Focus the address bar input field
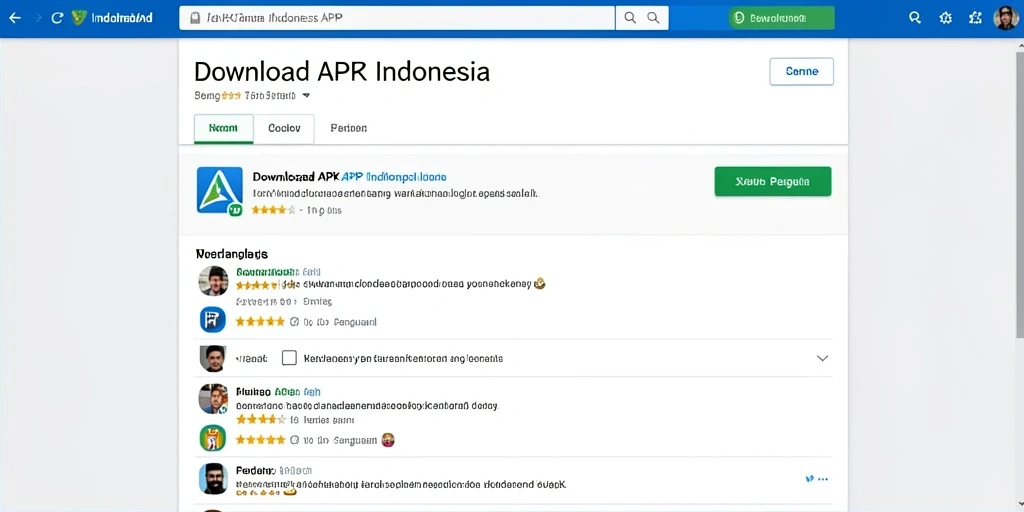Screen dimensions: 1024x512 click(397, 18)
